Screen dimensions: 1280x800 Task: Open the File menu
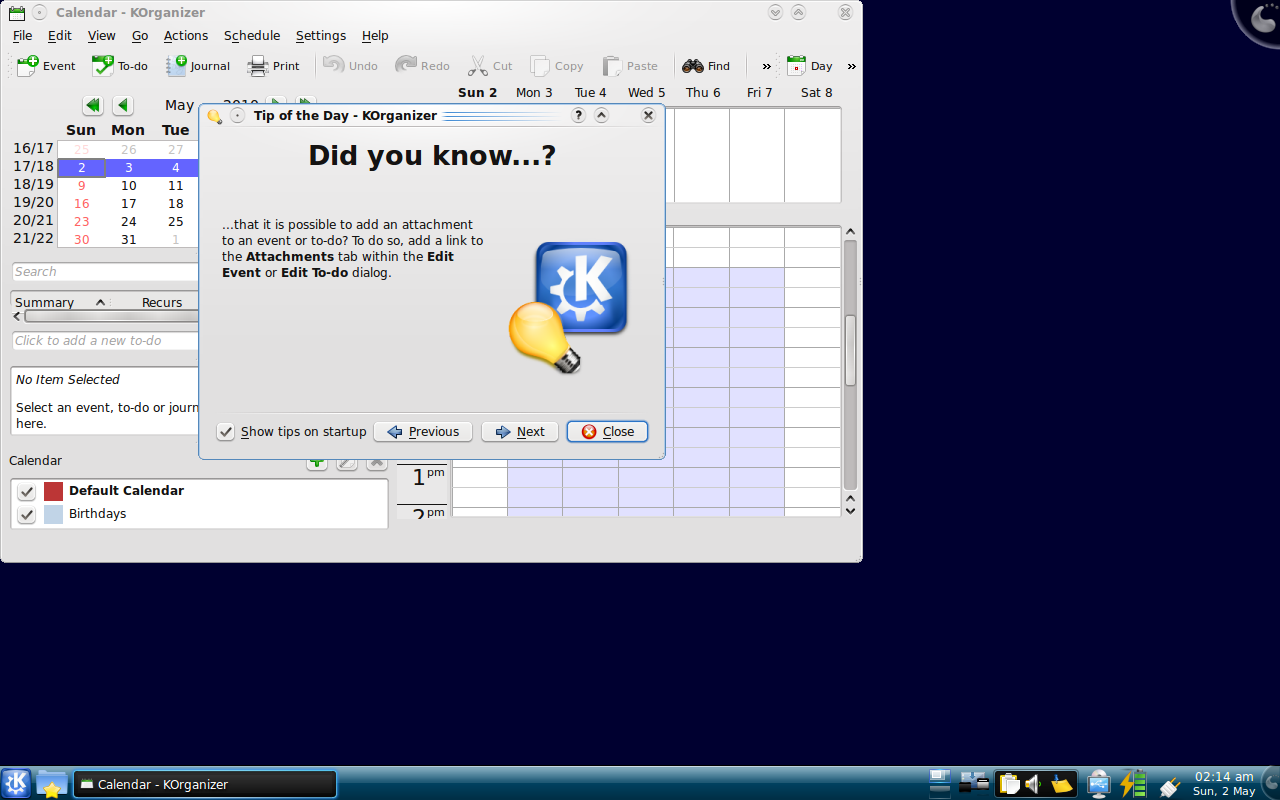click(x=22, y=35)
